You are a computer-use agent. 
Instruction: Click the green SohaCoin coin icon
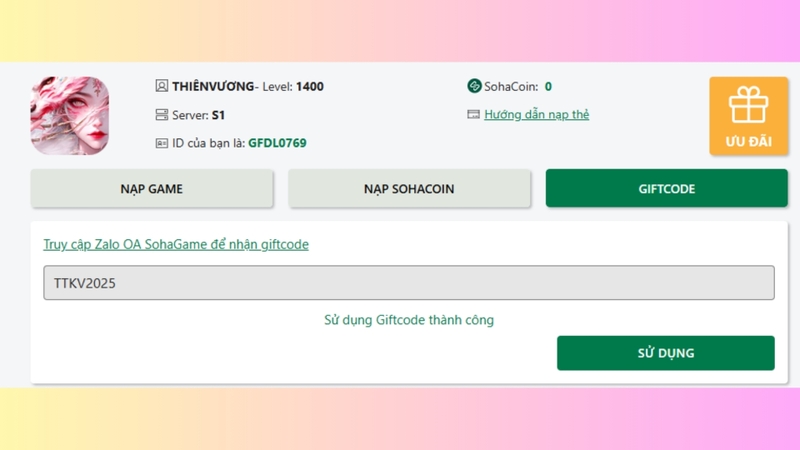click(x=474, y=86)
